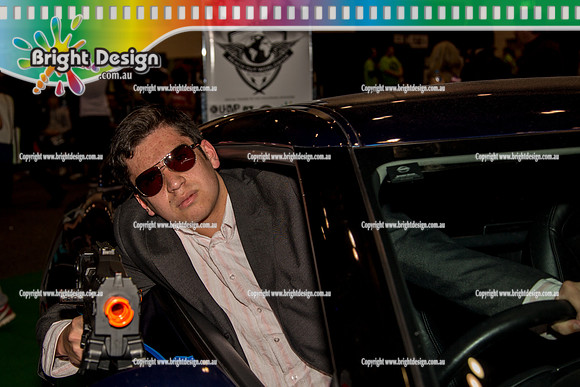580x387 pixels.
Task: Click the orange tip of the toy gun
Action: point(119,312)
